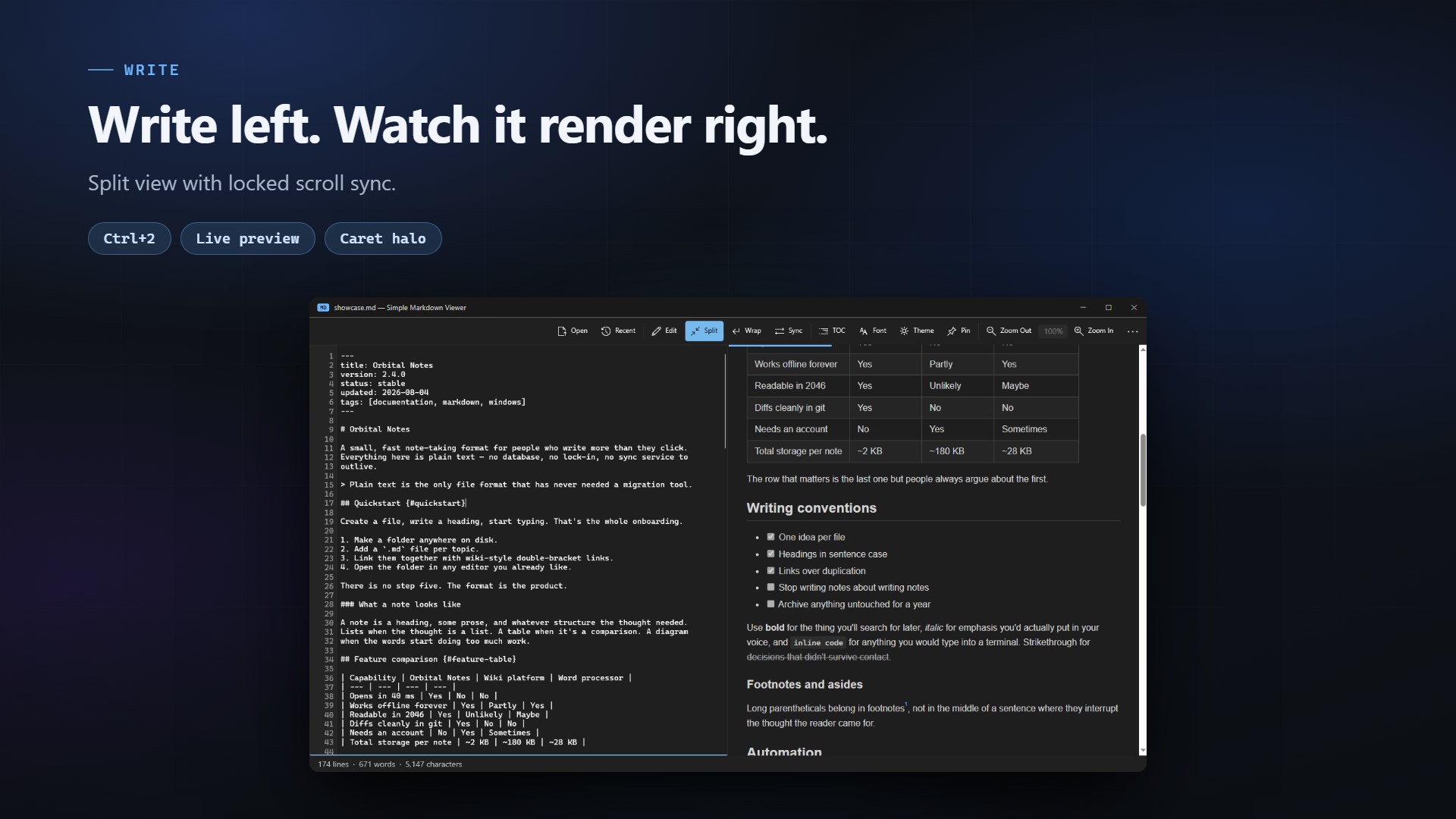Change the Theme using sun icon button

916,331
